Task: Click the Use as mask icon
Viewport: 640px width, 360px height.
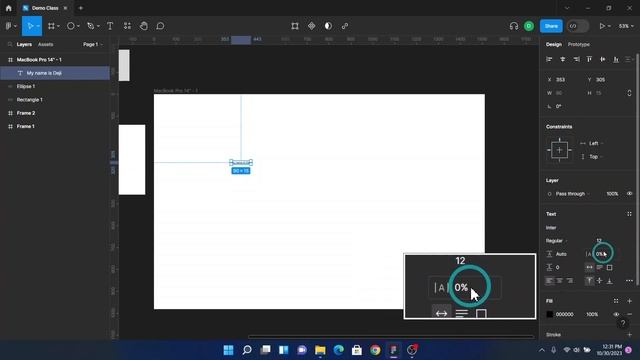Action: (328, 26)
